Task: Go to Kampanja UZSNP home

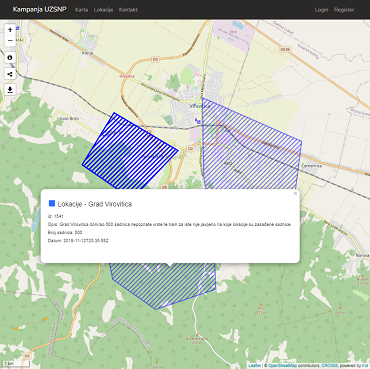Action: coord(39,9)
